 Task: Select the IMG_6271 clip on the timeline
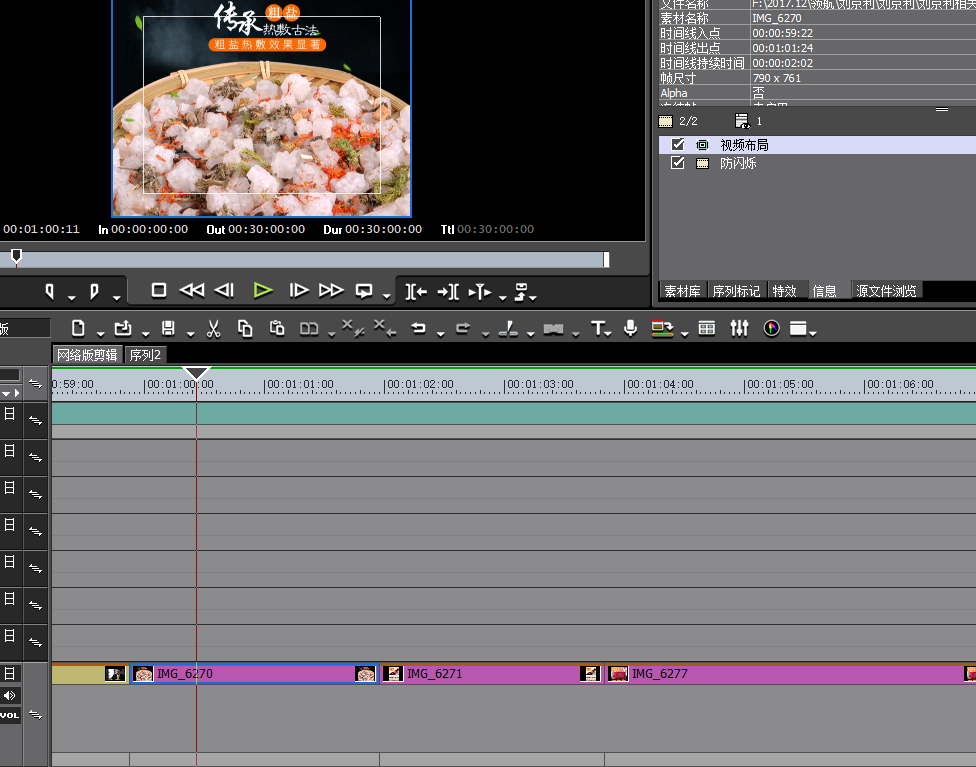(492, 674)
